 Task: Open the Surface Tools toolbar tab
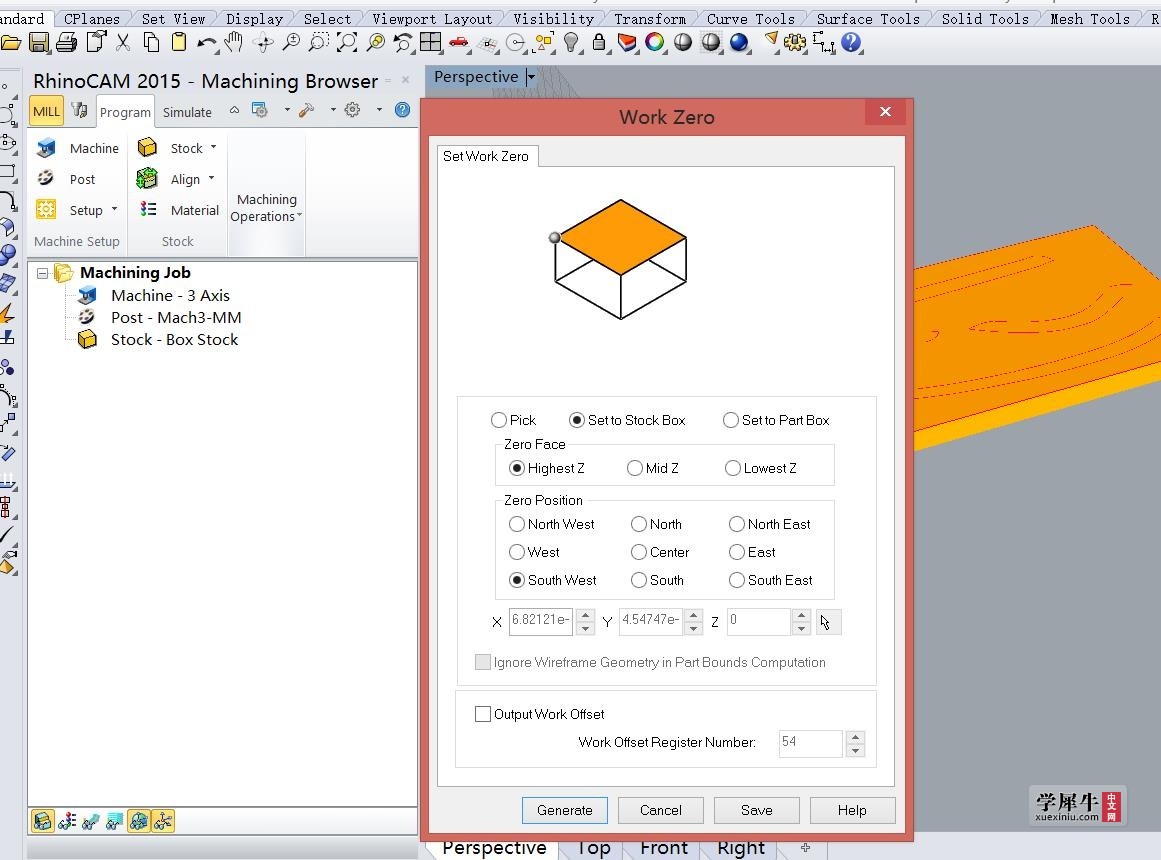[868, 19]
